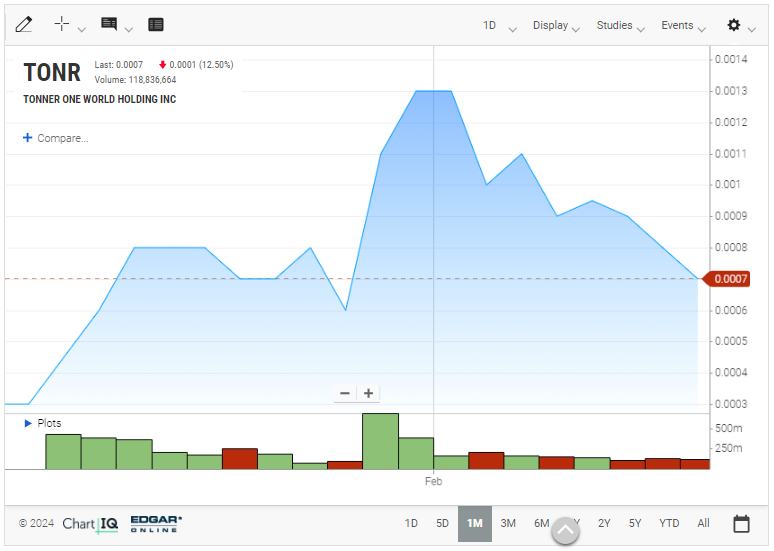Click the 250m volume axis label

pos(729,448)
